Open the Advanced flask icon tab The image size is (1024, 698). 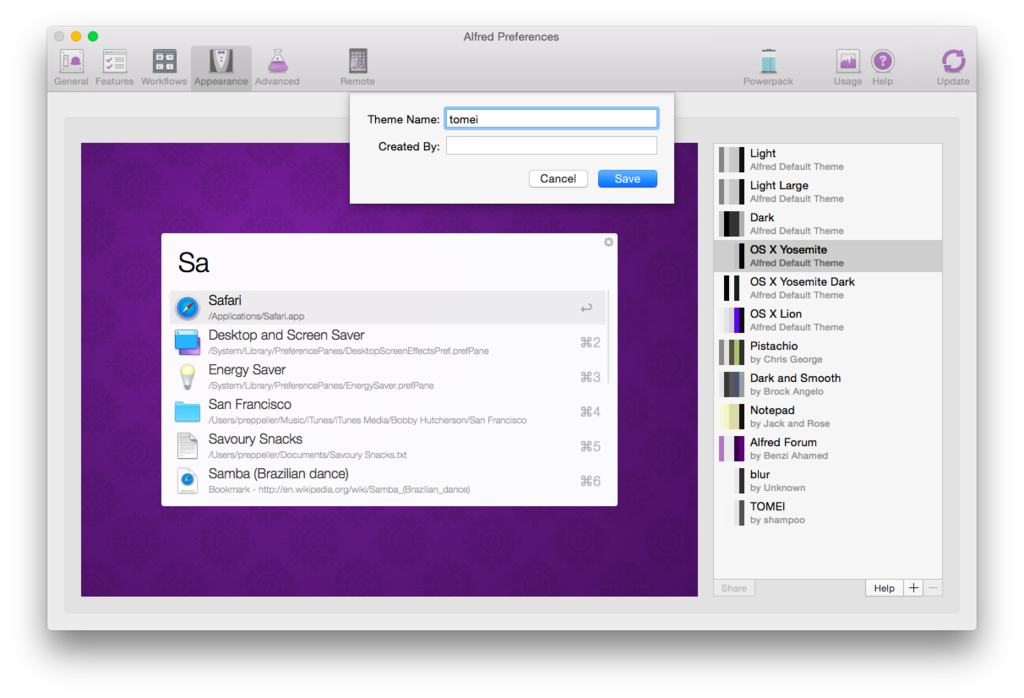(x=278, y=61)
